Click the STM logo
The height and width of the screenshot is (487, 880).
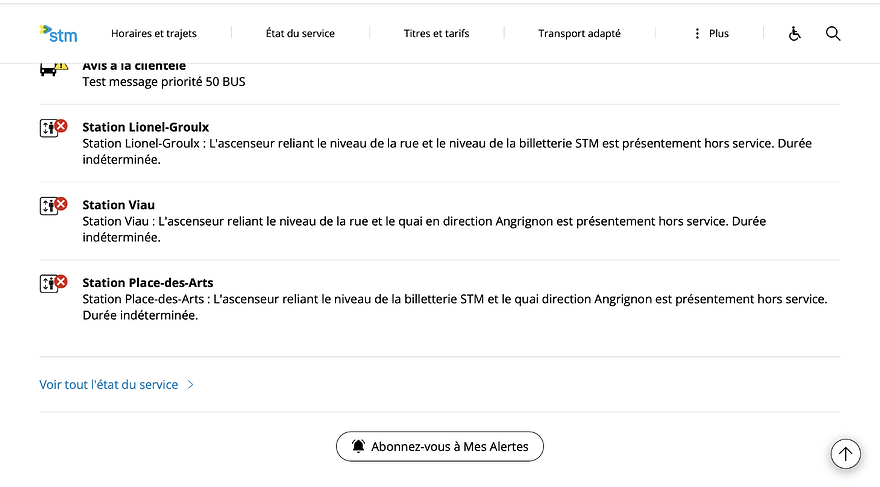(58, 34)
